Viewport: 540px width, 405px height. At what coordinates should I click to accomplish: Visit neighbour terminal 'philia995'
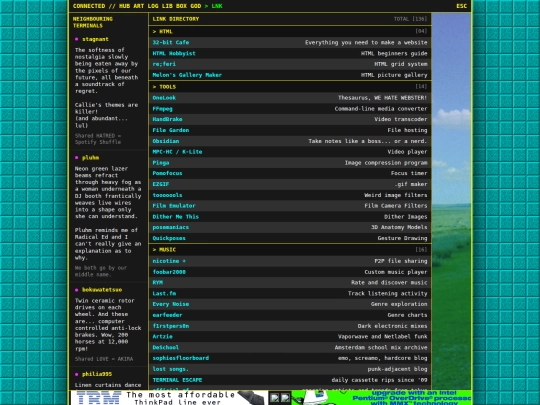coord(97,374)
